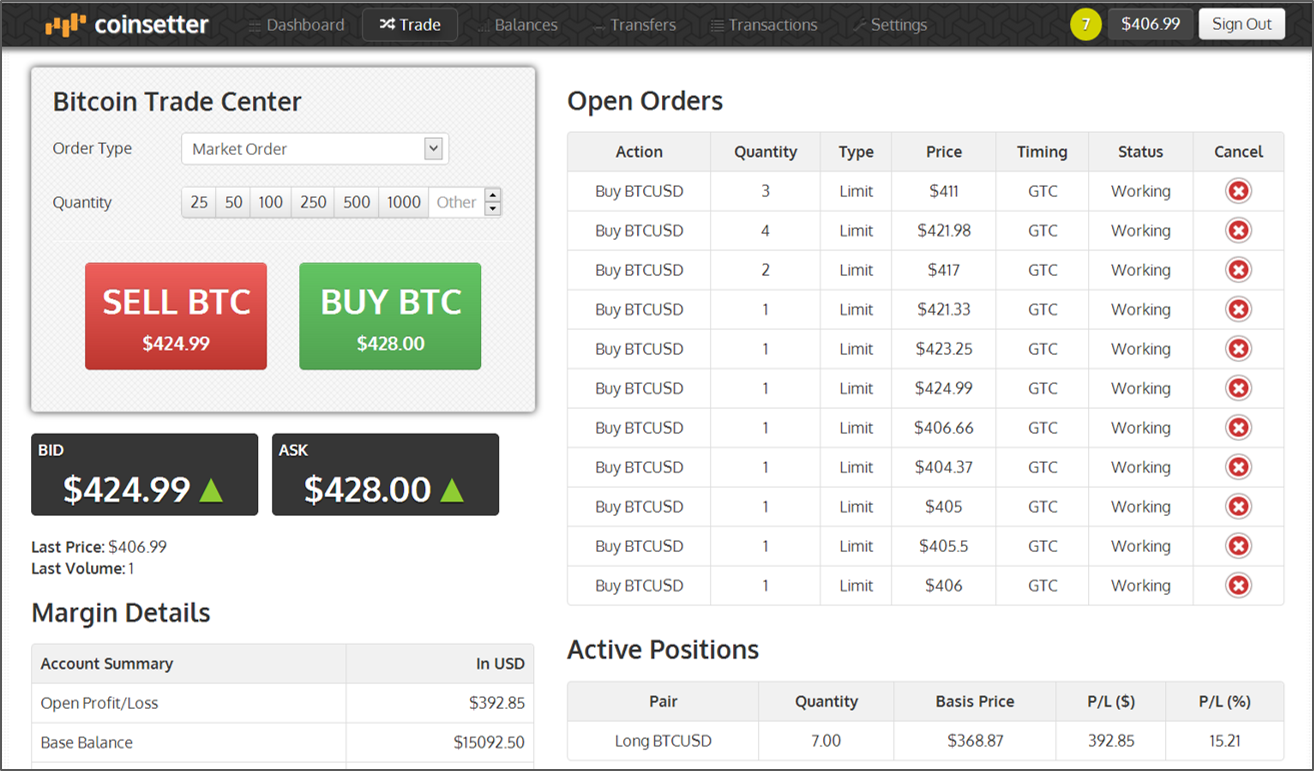The width and height of the screenshot is (1314, 771).
Task: Cancel the $411 limit buy order
Action: coord(1238,191)
